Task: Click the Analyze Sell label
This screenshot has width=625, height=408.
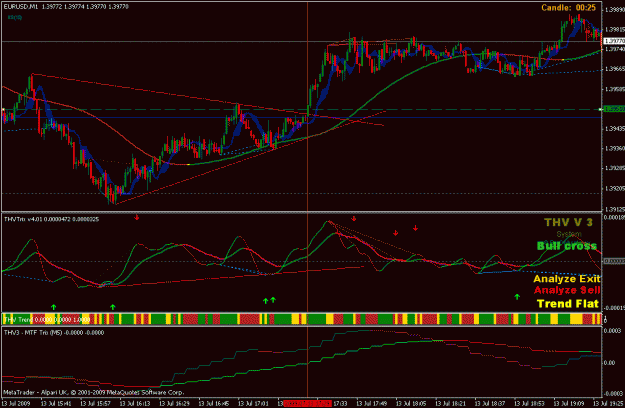Action: pos(567,290)
